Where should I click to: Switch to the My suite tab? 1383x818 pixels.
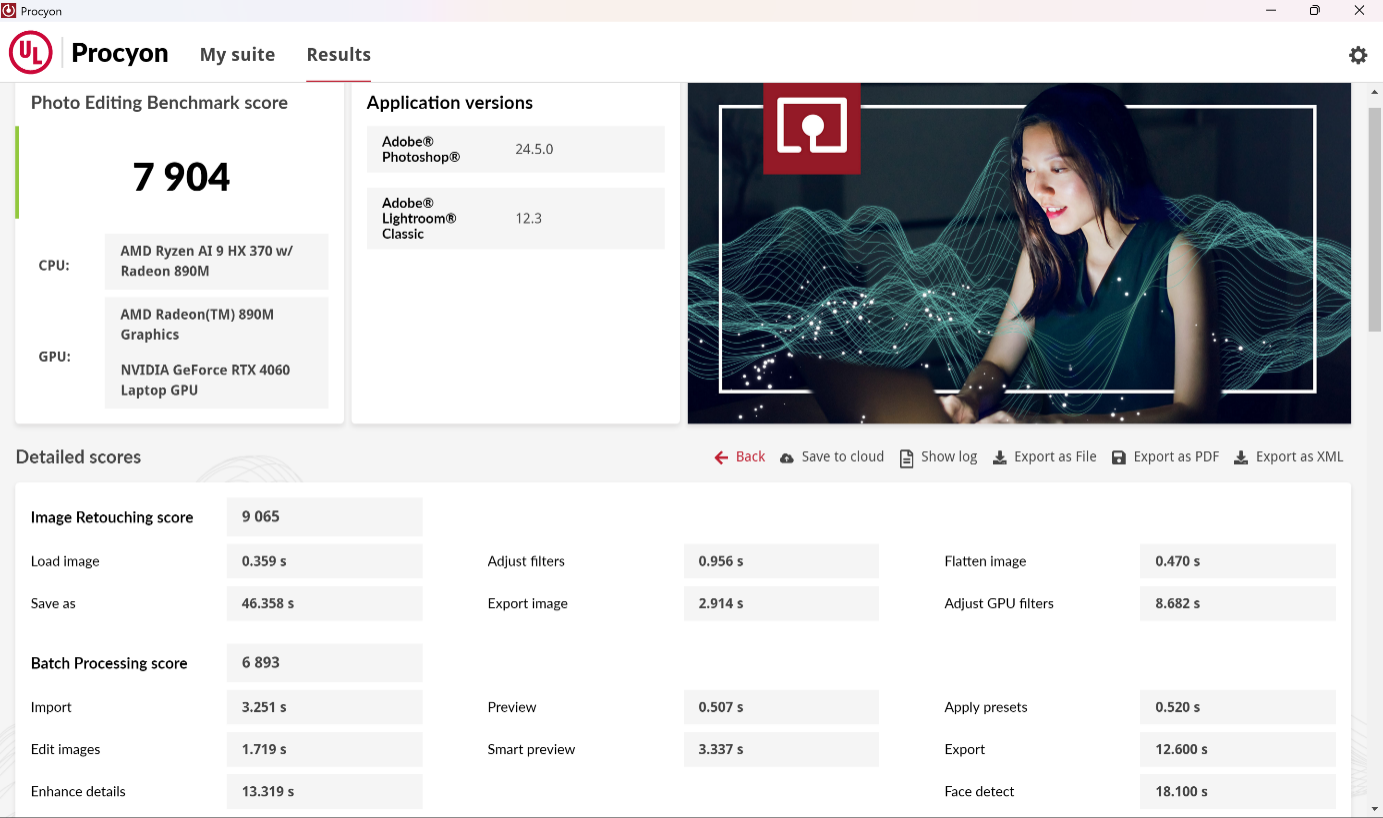237,55
